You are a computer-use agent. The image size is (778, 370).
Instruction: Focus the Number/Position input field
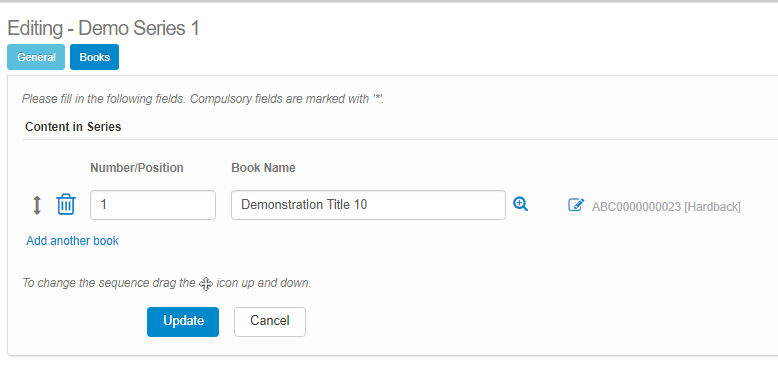pyautogui.click(x=153, y=205)
